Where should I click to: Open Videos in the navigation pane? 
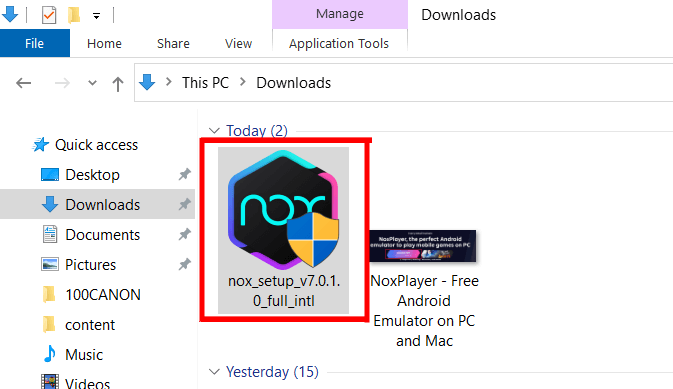tap(88, 383)
